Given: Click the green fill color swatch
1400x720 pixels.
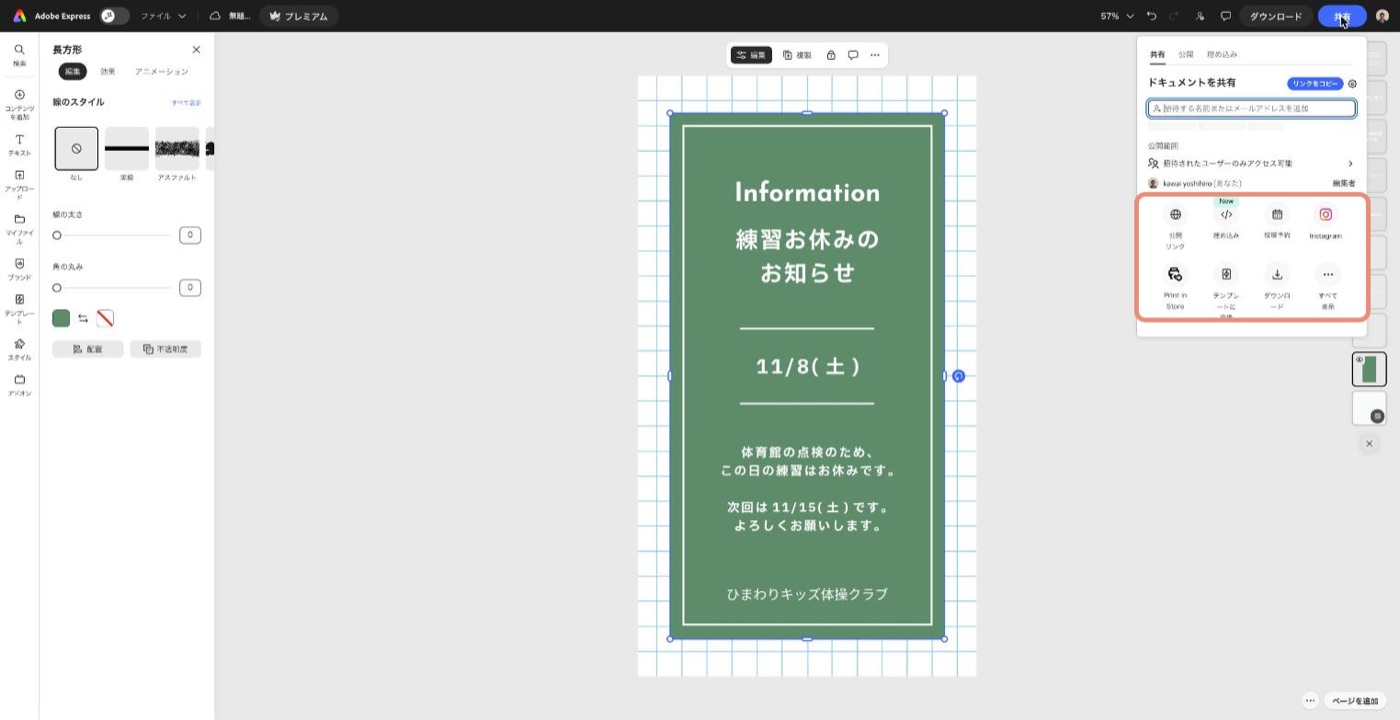Looking at the screenshot, I should [61, 318].
